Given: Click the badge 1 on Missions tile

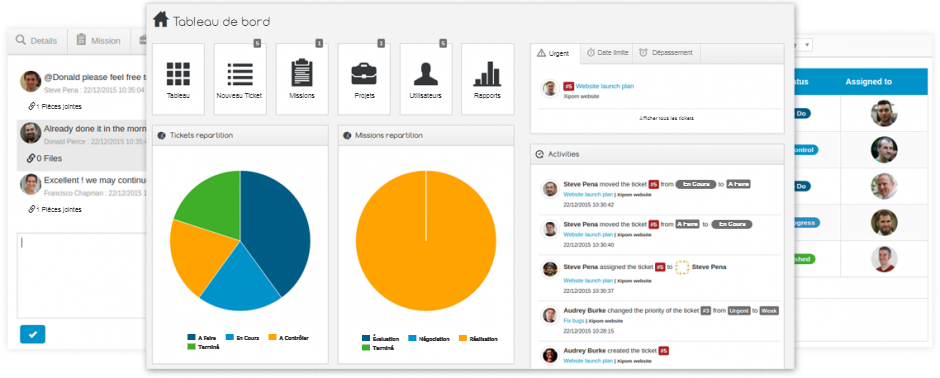Looking at the screenshot, I should tap(319, 43).
